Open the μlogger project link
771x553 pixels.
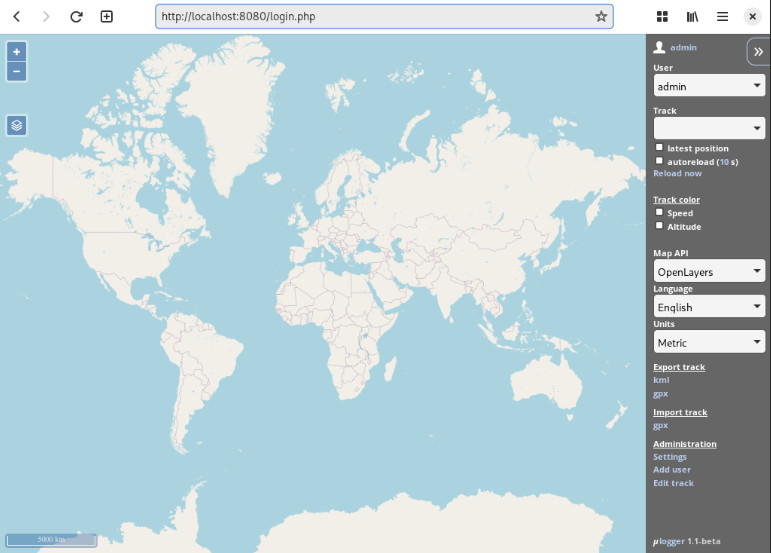pos(669,541)
